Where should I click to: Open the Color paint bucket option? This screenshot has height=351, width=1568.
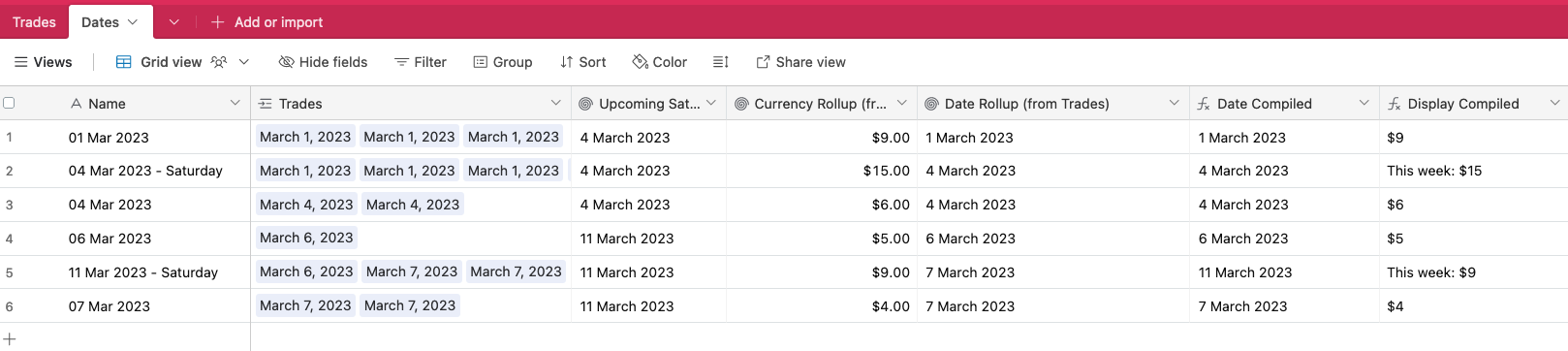click(x=640, y=62)
